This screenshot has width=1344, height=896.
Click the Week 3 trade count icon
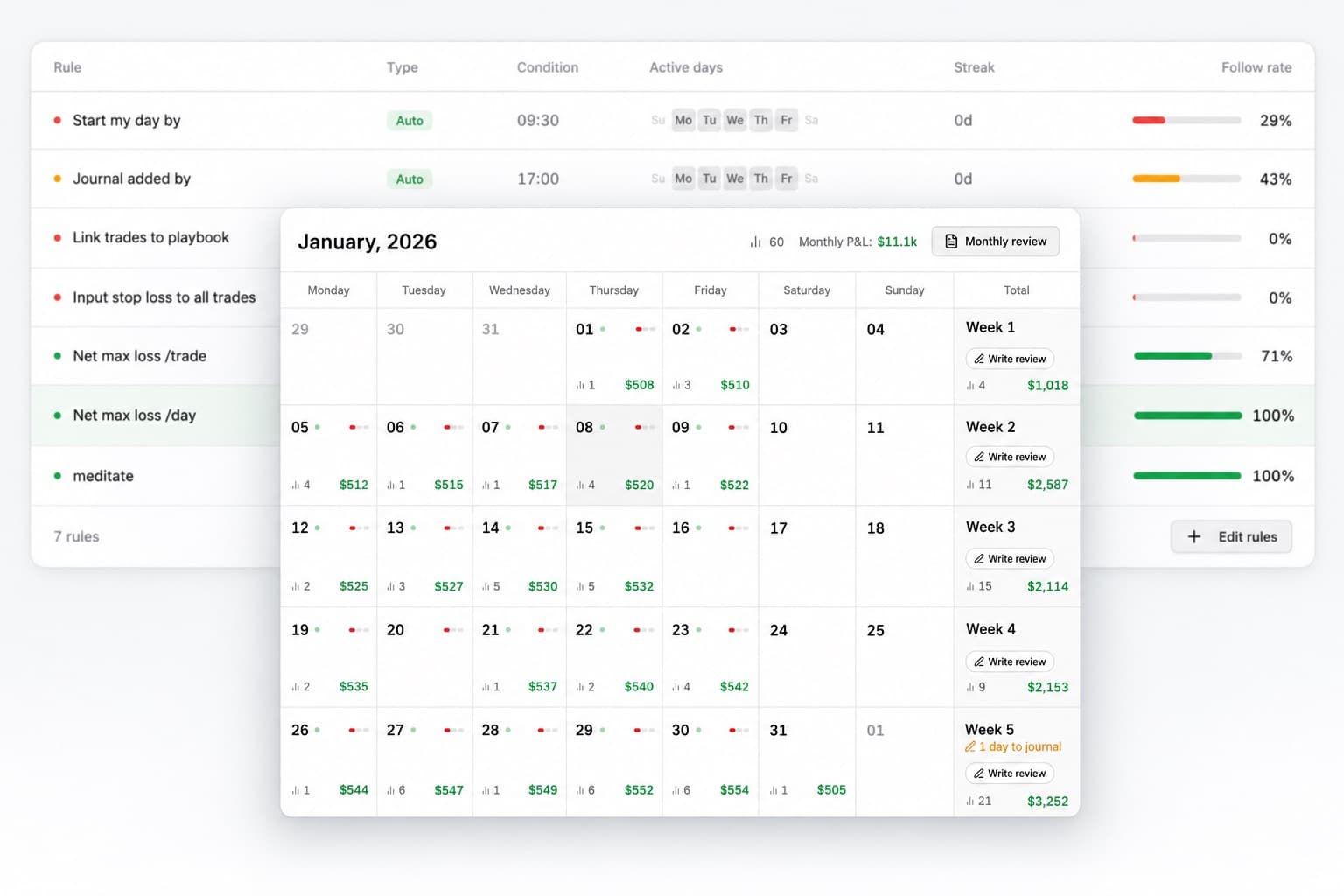[970, 586]
